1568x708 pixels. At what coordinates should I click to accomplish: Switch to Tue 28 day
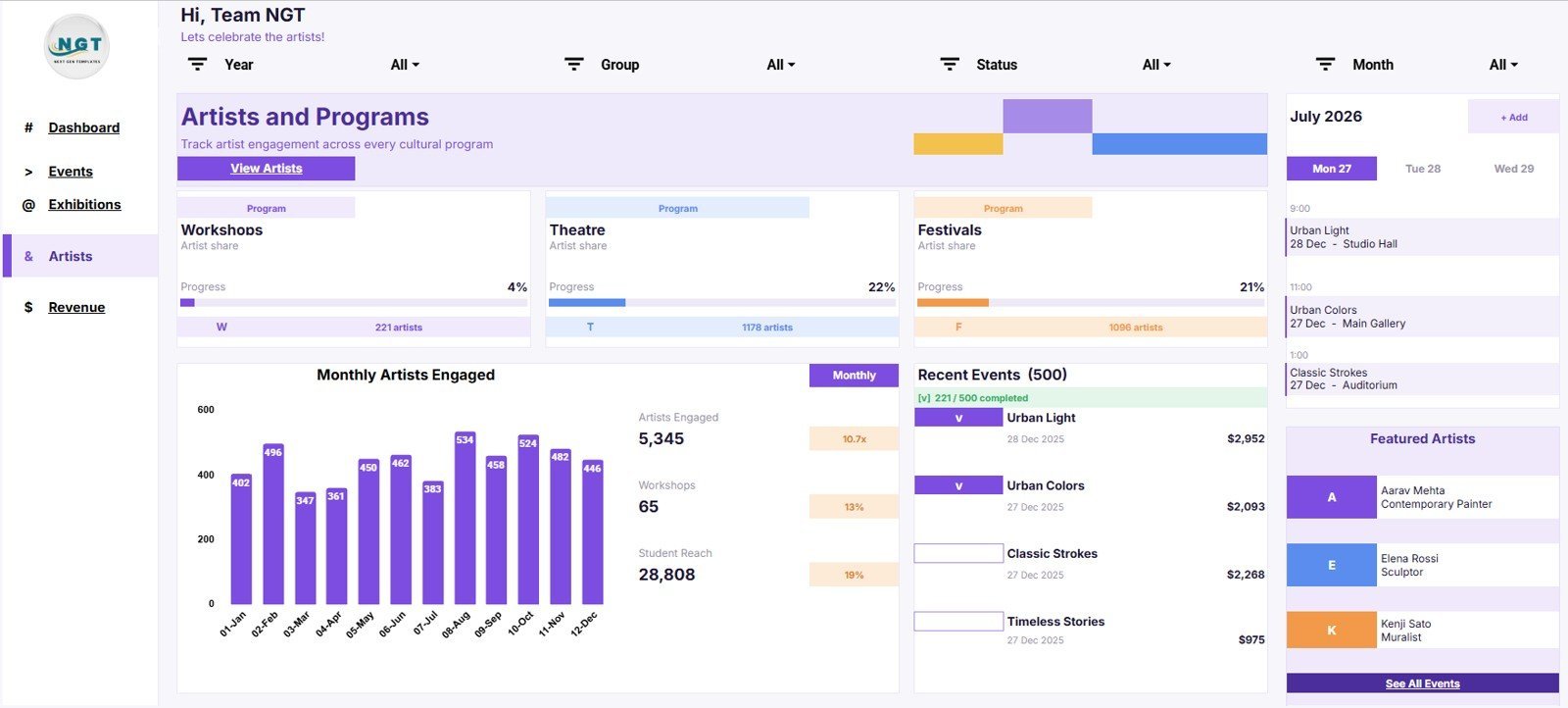pyautogui.click(x=1423, y=169)
